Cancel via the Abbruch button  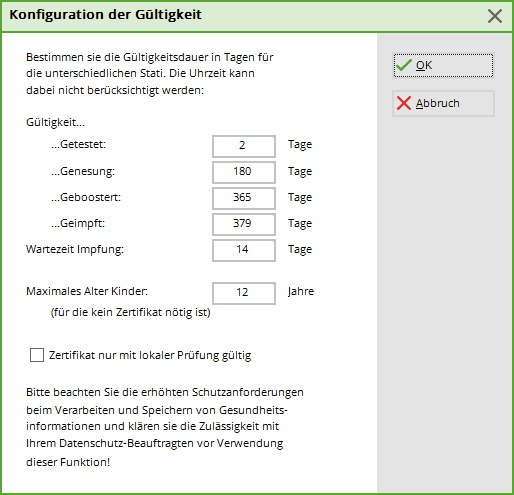443,103
